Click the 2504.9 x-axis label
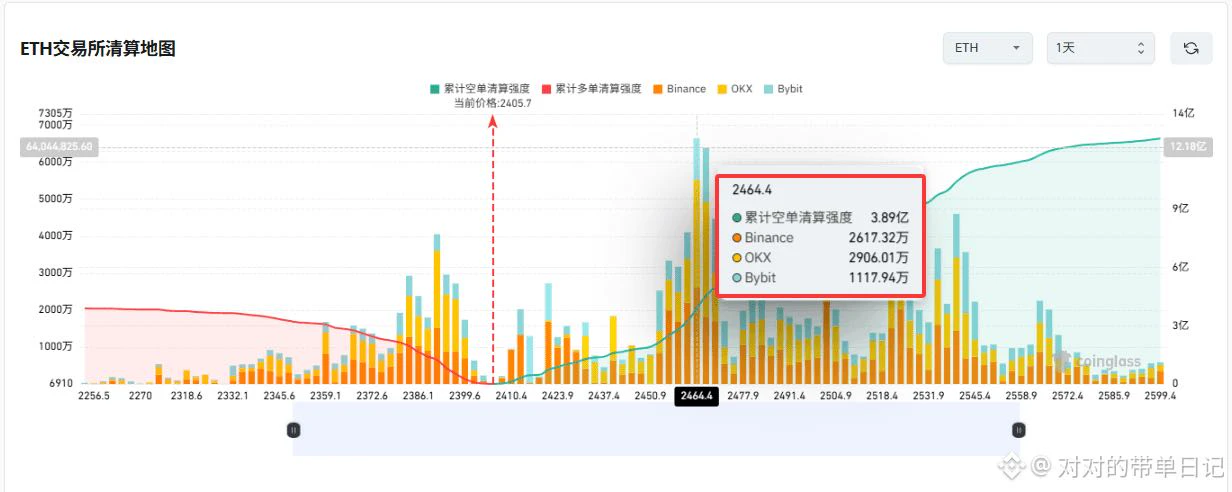Viewport: 1232px width, 492px height. click(x=835, y=396)
